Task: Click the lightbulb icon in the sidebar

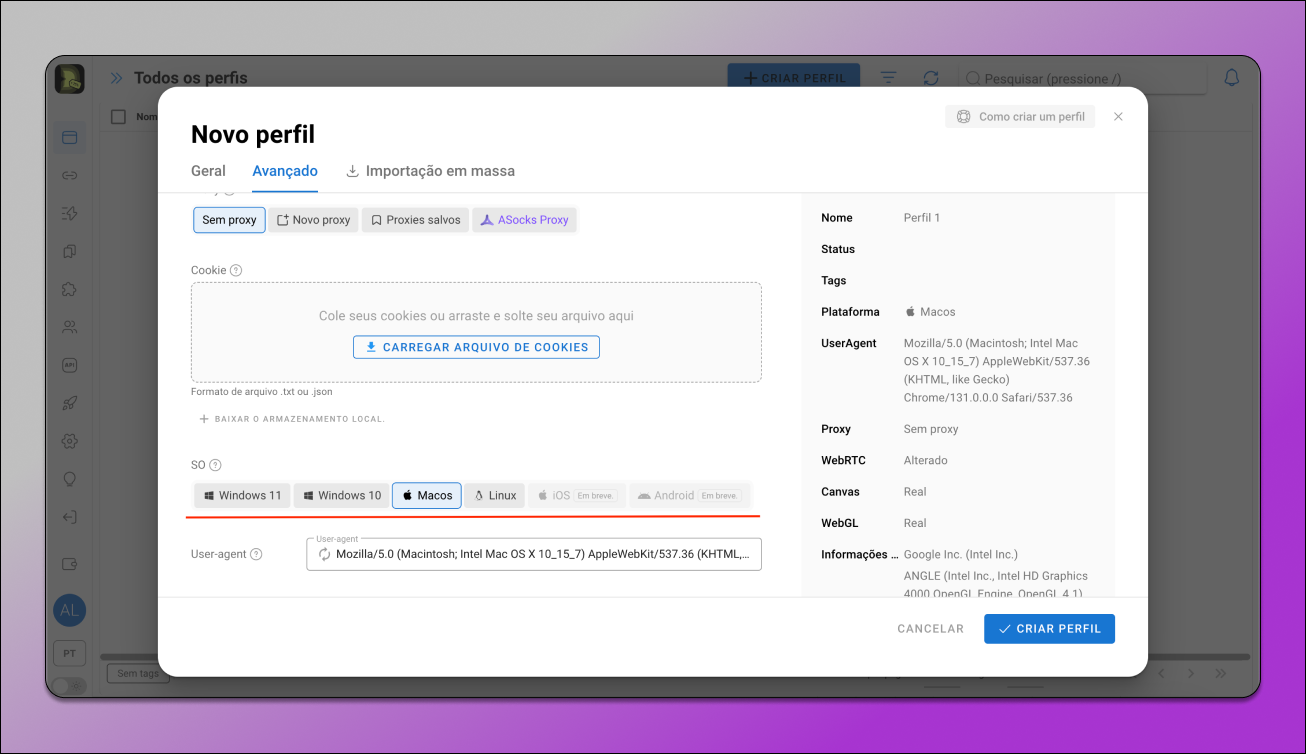Action: (x=70, y=479)
